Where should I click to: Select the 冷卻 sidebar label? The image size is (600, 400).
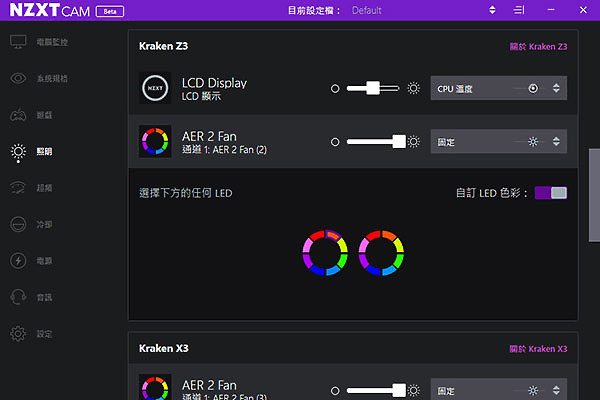coord(44,224)
